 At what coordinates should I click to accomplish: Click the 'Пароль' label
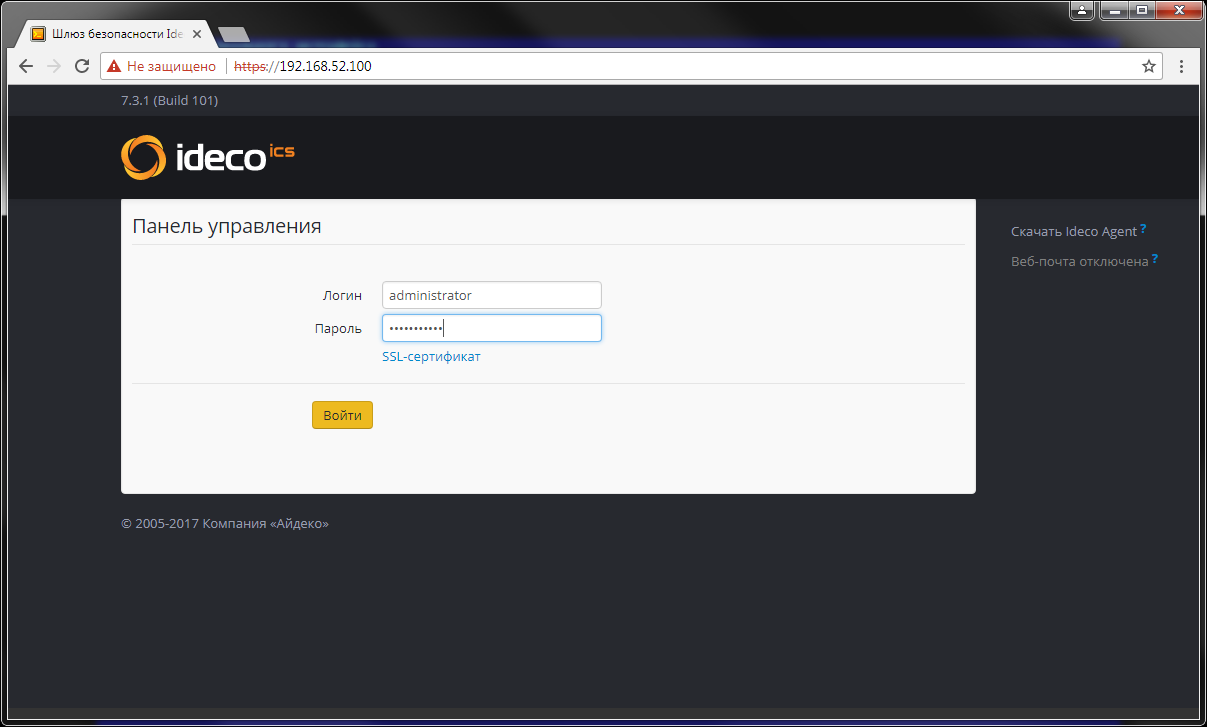338,329
